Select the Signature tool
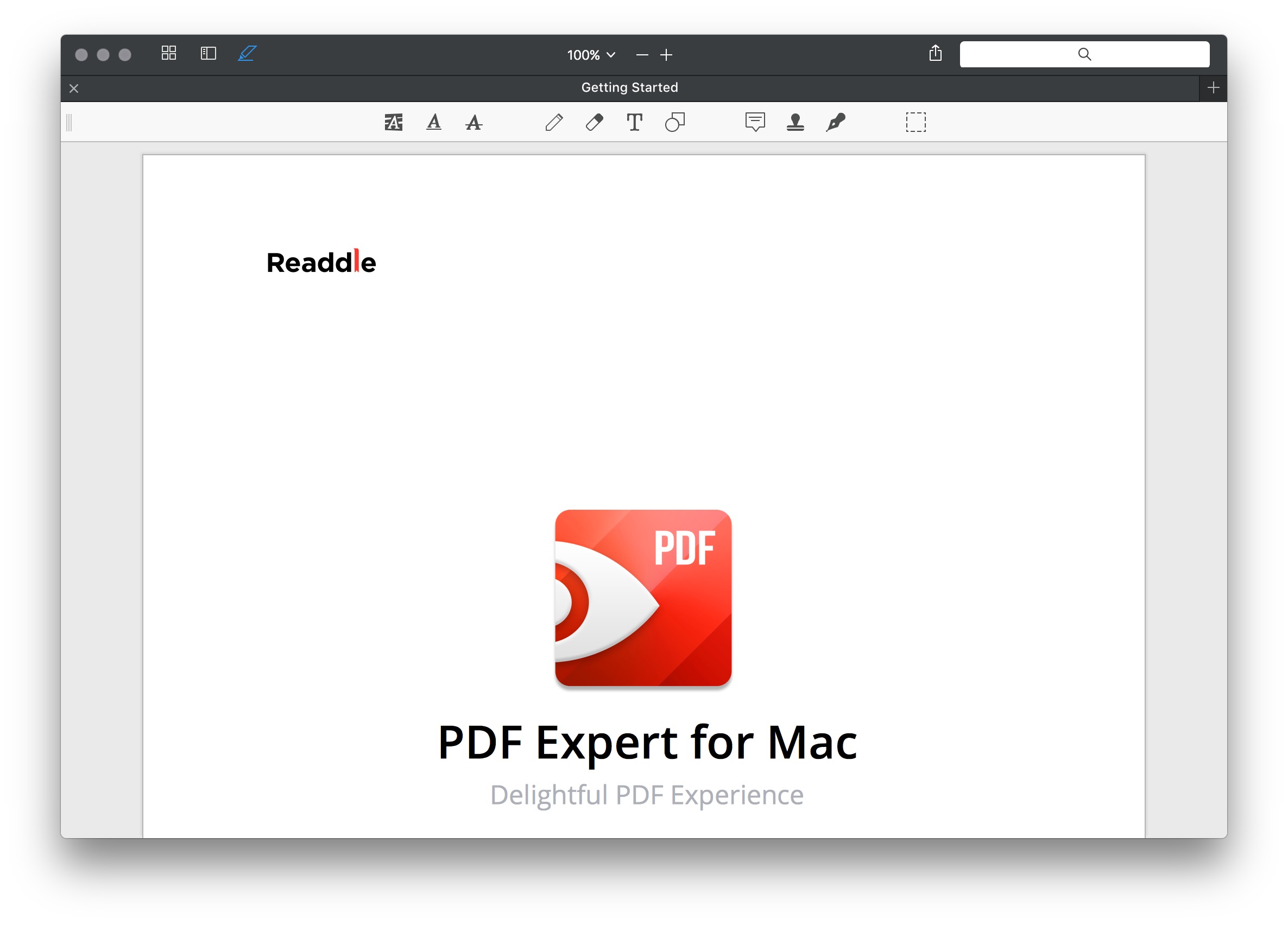The width and height of the screenshot is (1288, 925). 835,122
